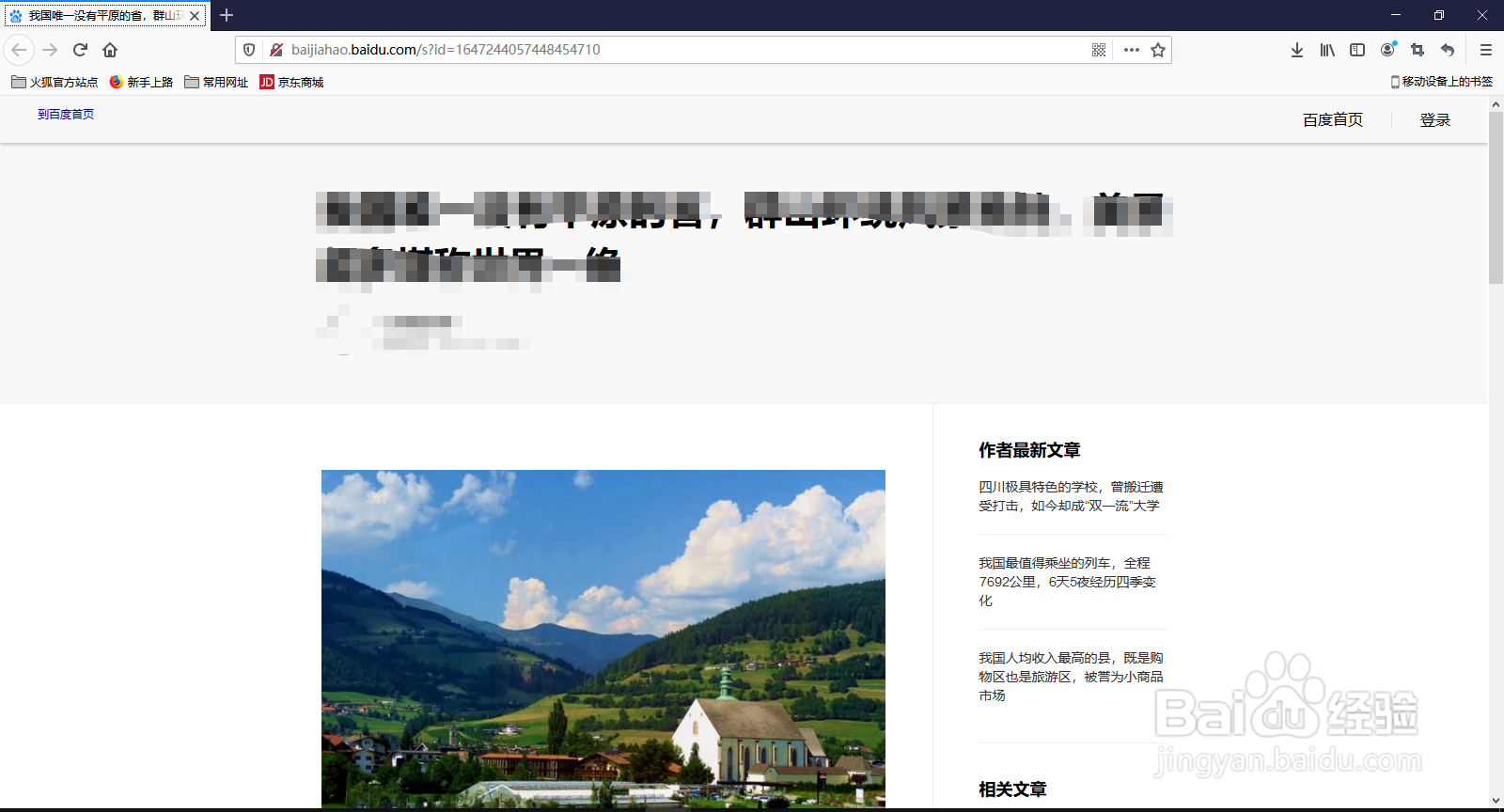This screenshot has width=1504, height=812.
Task: Open 京东商城 bookmark
Action: 291,83
